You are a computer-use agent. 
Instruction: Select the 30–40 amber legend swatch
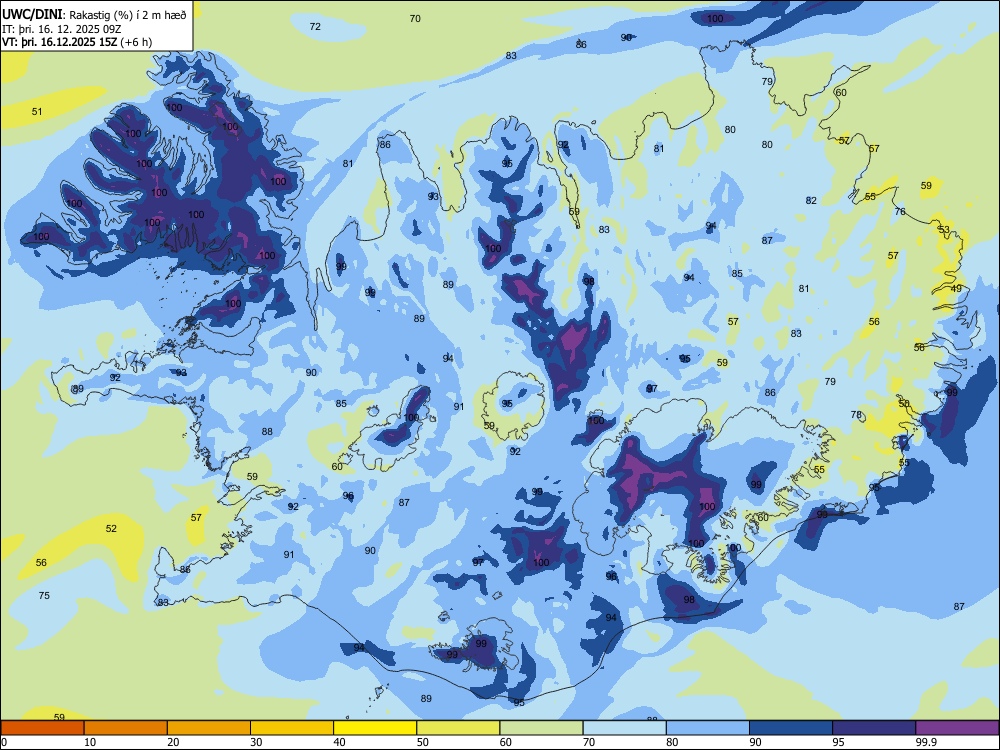coord(292,728)
